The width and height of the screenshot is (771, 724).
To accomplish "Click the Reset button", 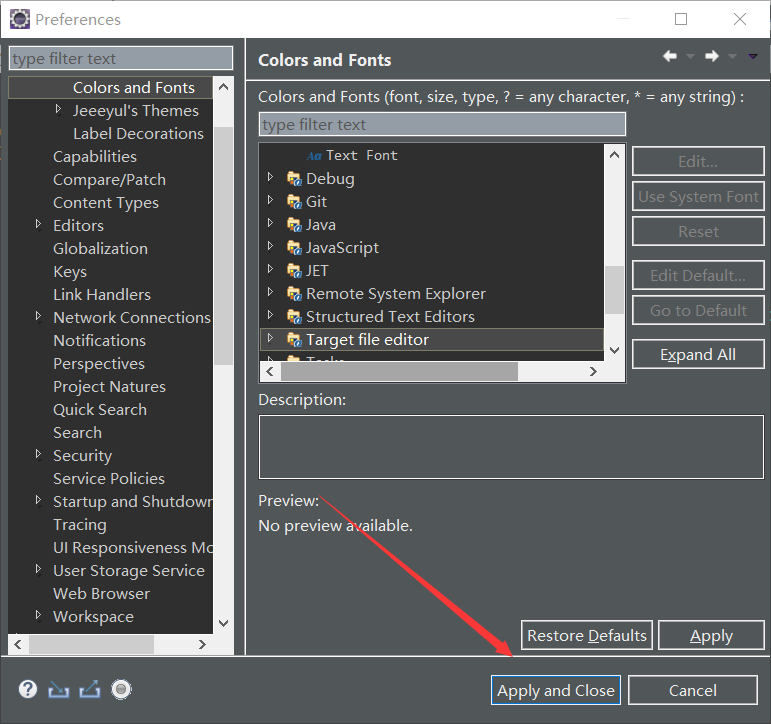I will 698,231.
